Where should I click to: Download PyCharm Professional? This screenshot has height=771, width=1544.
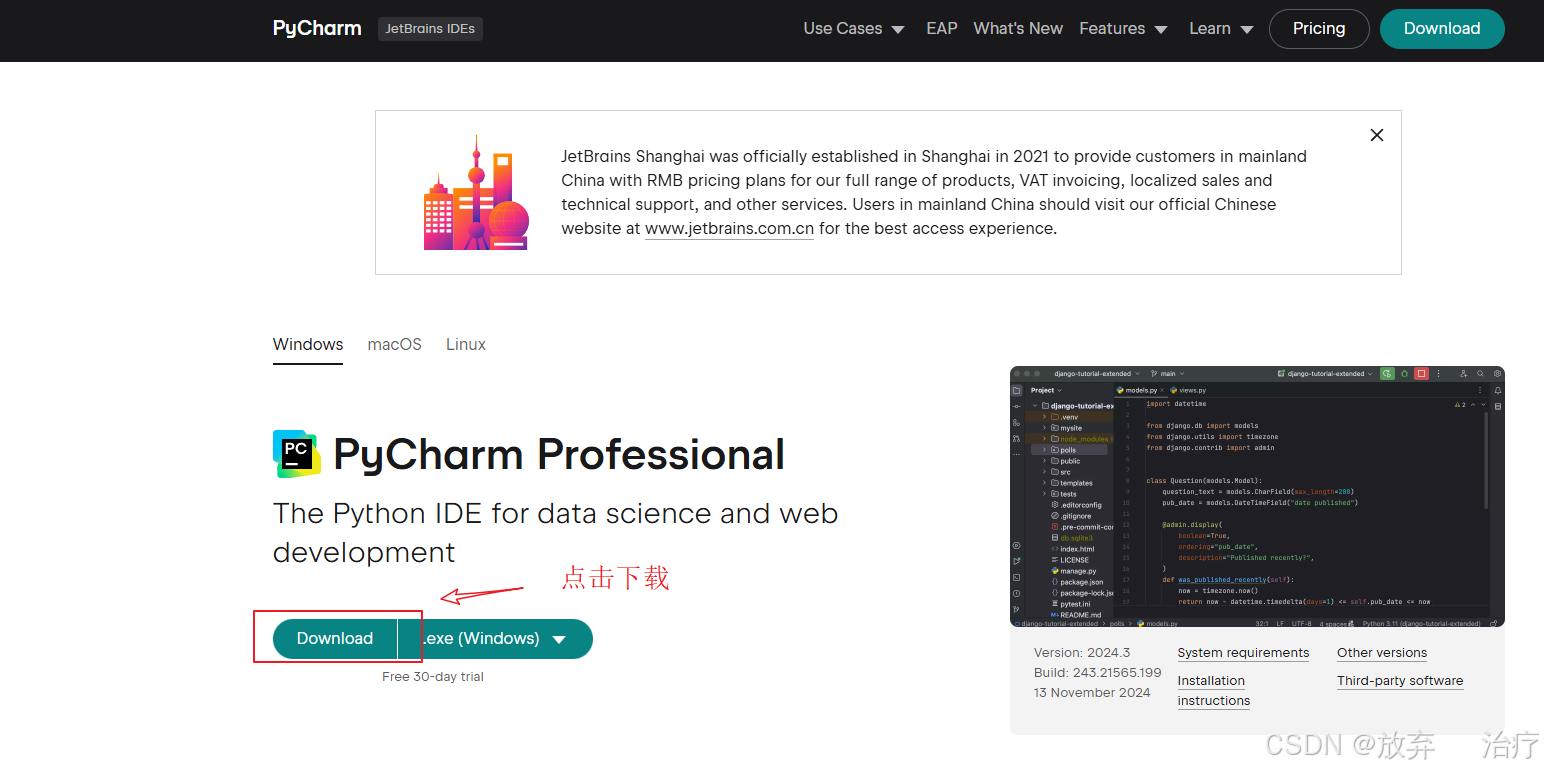pyautogui.click(x=335, y=639)
